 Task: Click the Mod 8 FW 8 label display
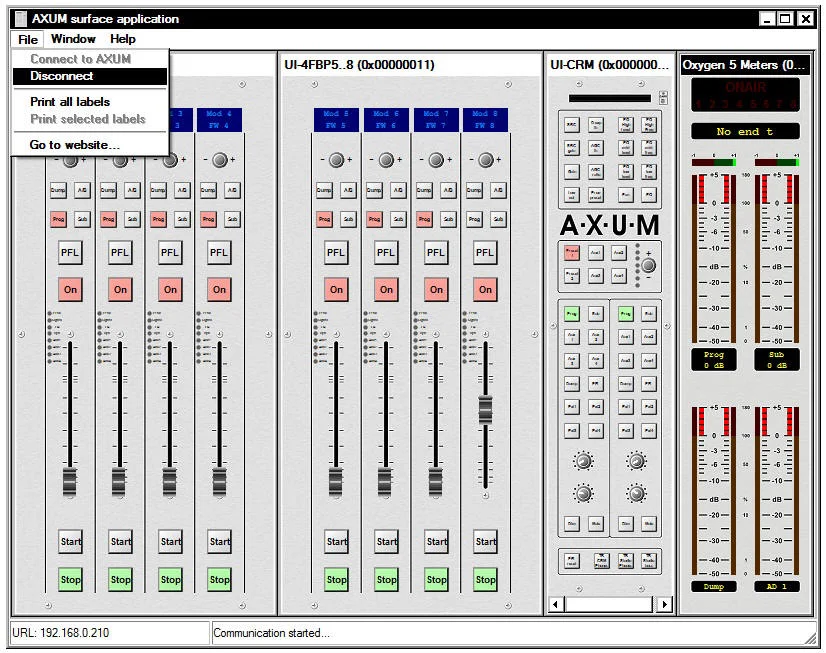tap(485, 120)
